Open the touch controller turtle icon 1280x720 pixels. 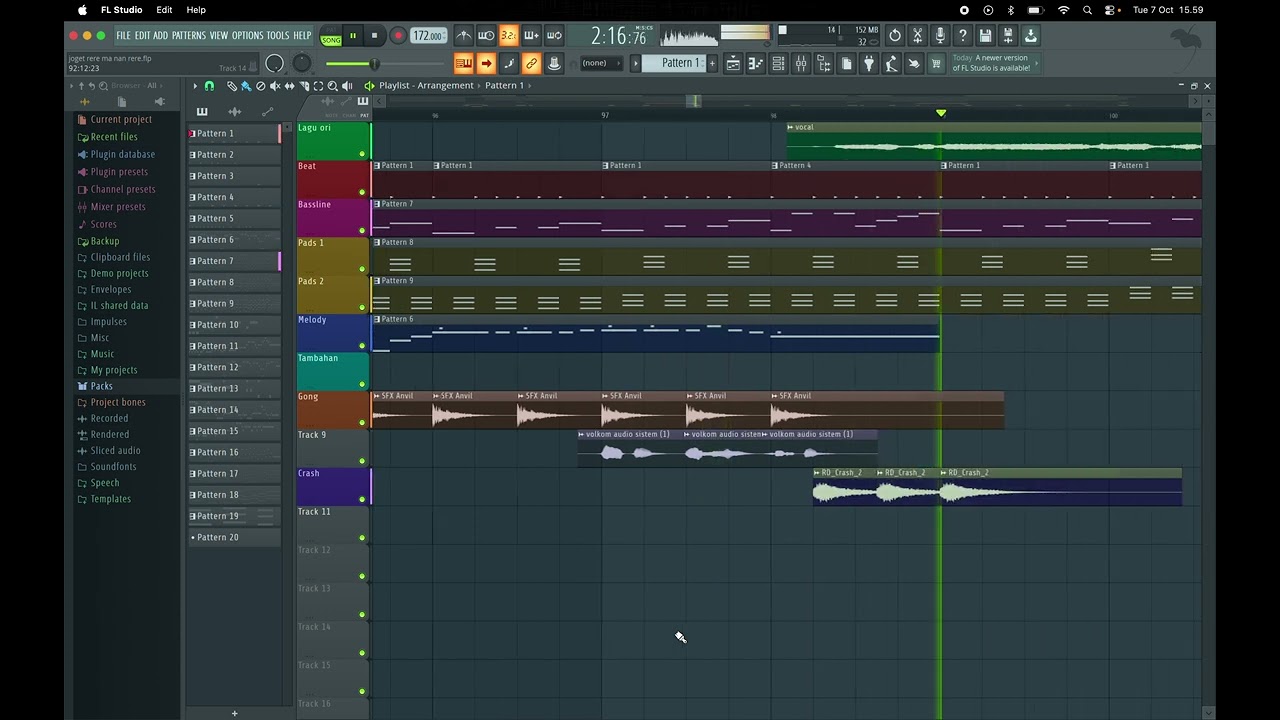(913, 64)
